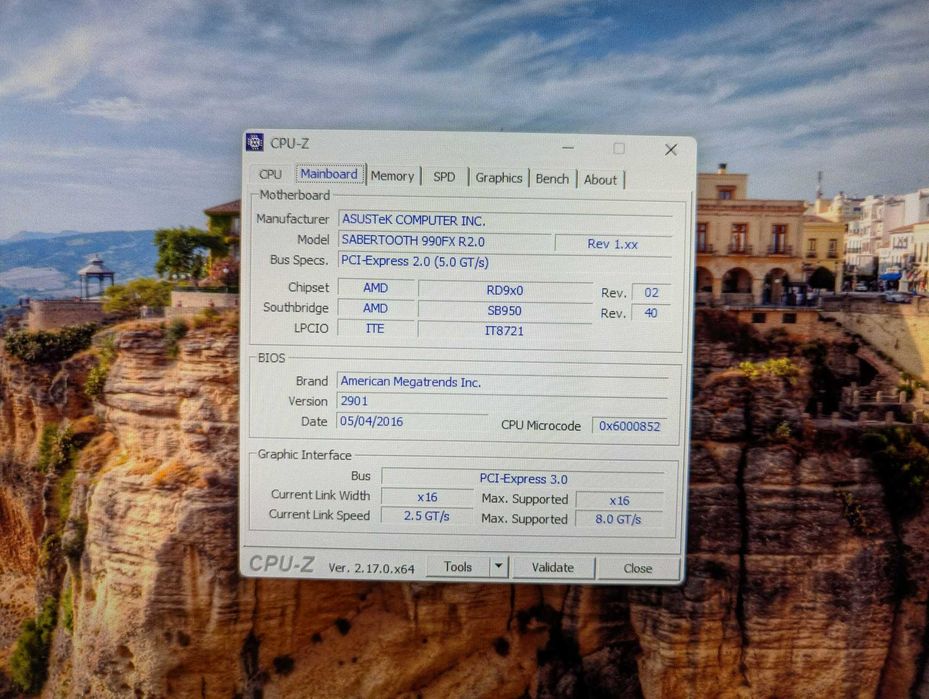The height and width of the screenshot is (699, 929).
Task: Click the graphic bus PCI-Express 3.0 field
Action: tap(523, 479)
